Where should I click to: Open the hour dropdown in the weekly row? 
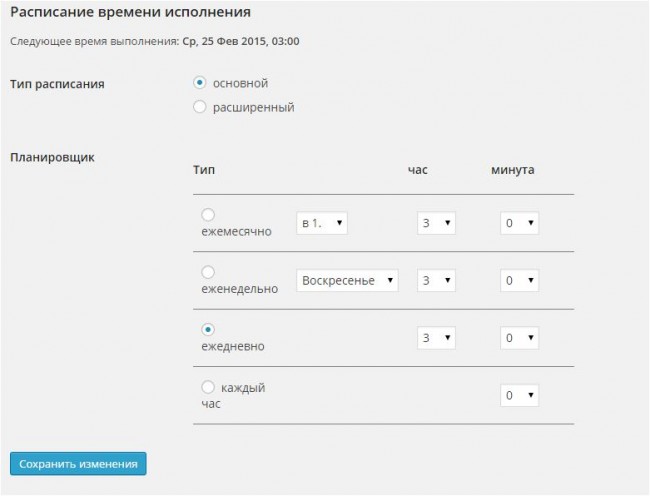tap(436, 281)
